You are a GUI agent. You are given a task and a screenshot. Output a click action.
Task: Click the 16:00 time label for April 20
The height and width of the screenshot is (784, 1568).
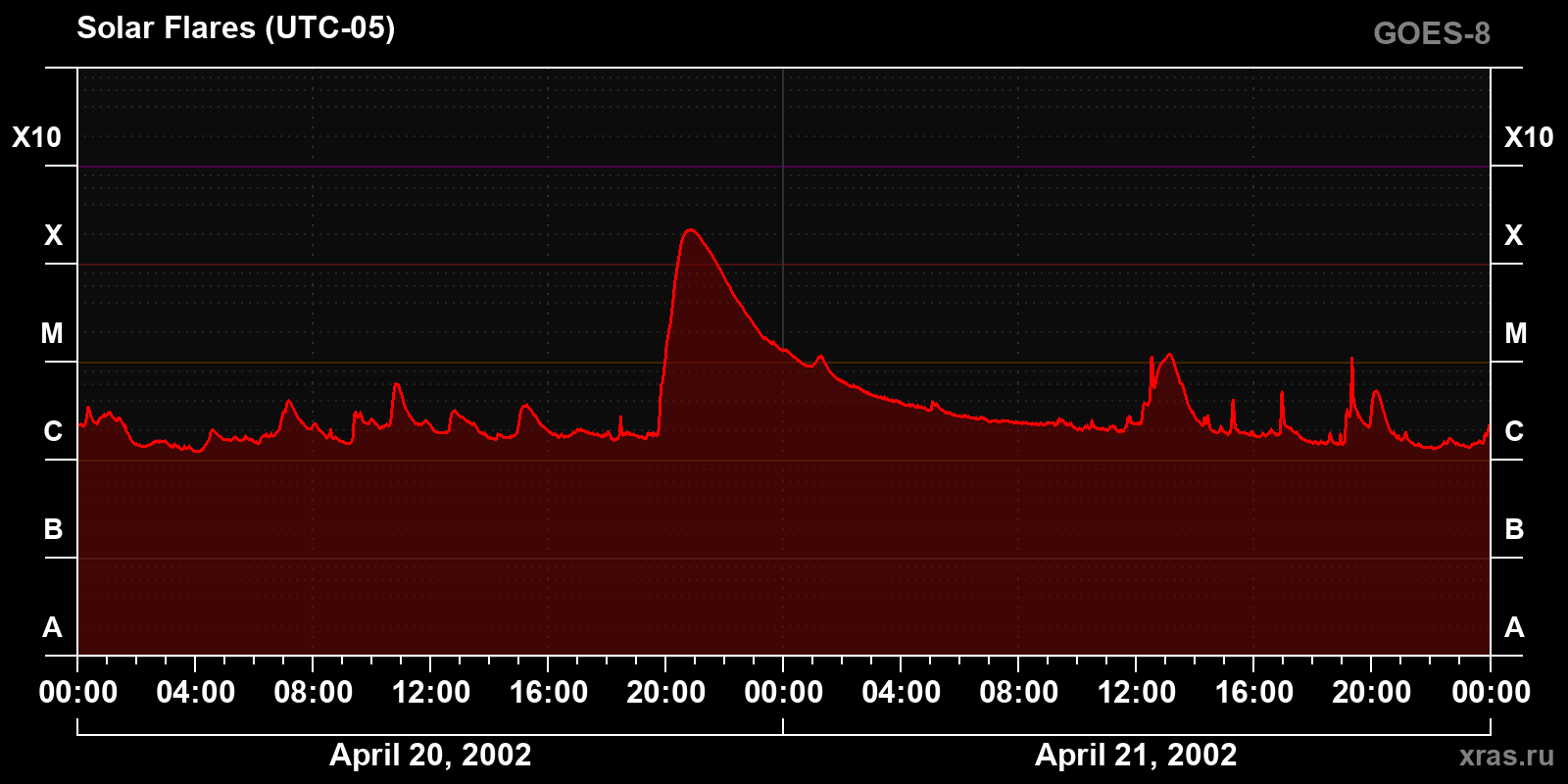[549, 692]
